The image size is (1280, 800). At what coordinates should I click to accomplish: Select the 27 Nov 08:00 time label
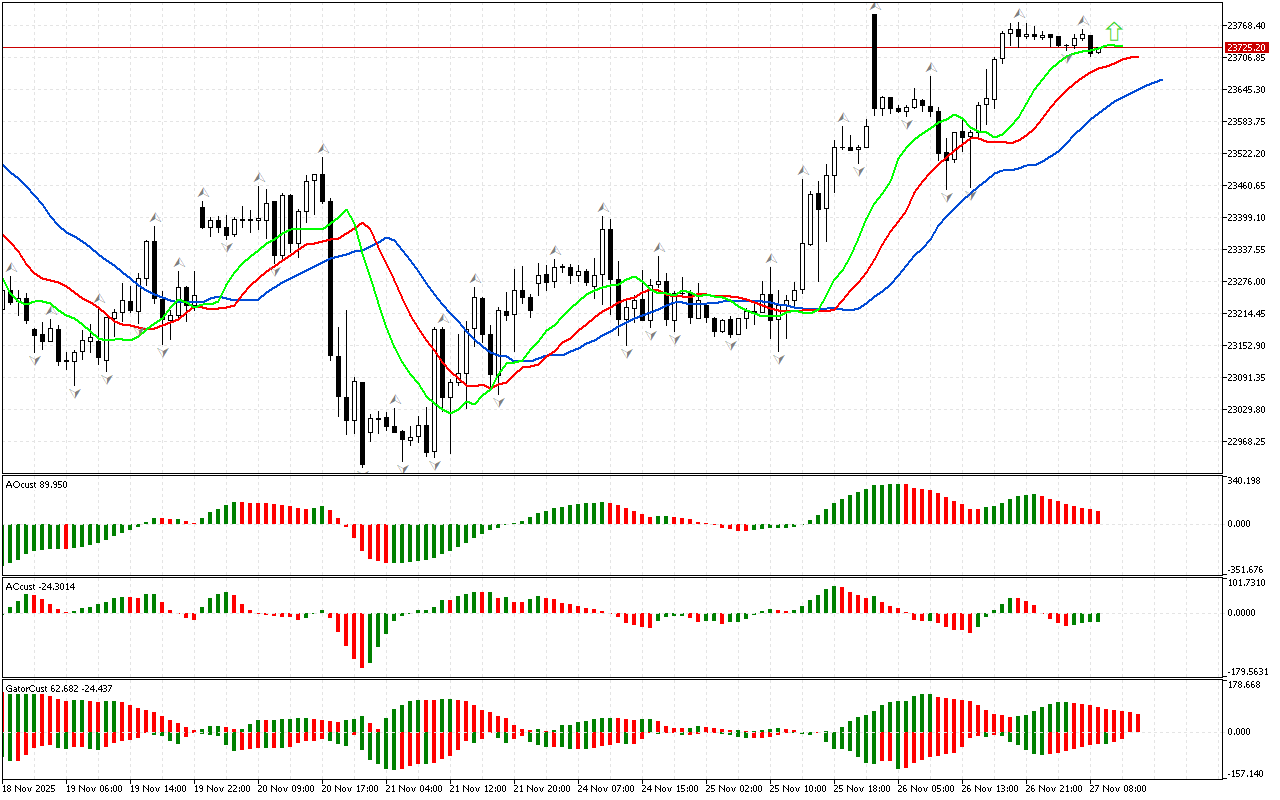click(1119, 788)
